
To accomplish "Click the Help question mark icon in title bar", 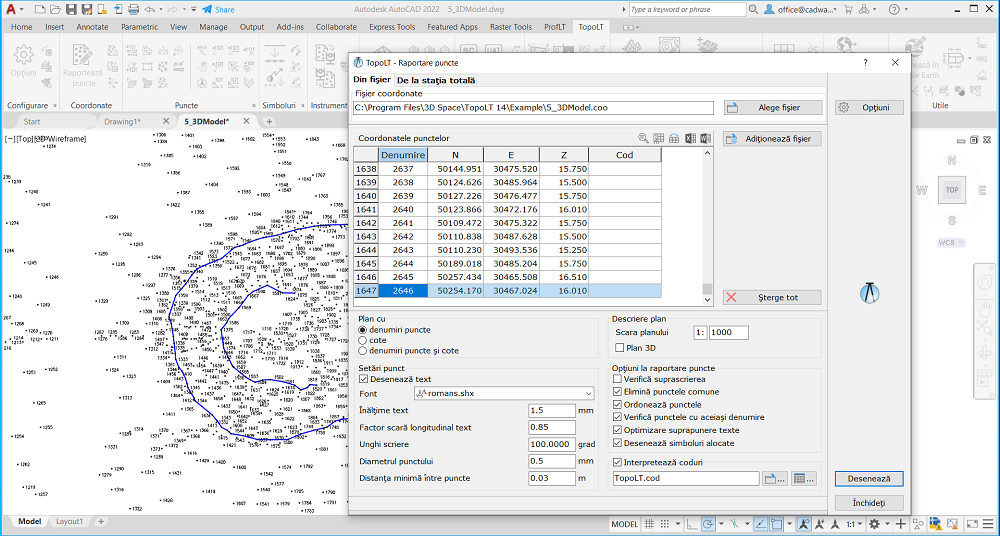I will 894,10.
